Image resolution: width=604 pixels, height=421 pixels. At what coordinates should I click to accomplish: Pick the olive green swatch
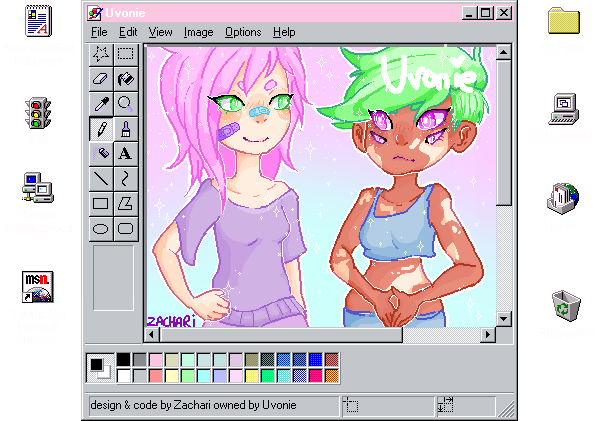252,360
